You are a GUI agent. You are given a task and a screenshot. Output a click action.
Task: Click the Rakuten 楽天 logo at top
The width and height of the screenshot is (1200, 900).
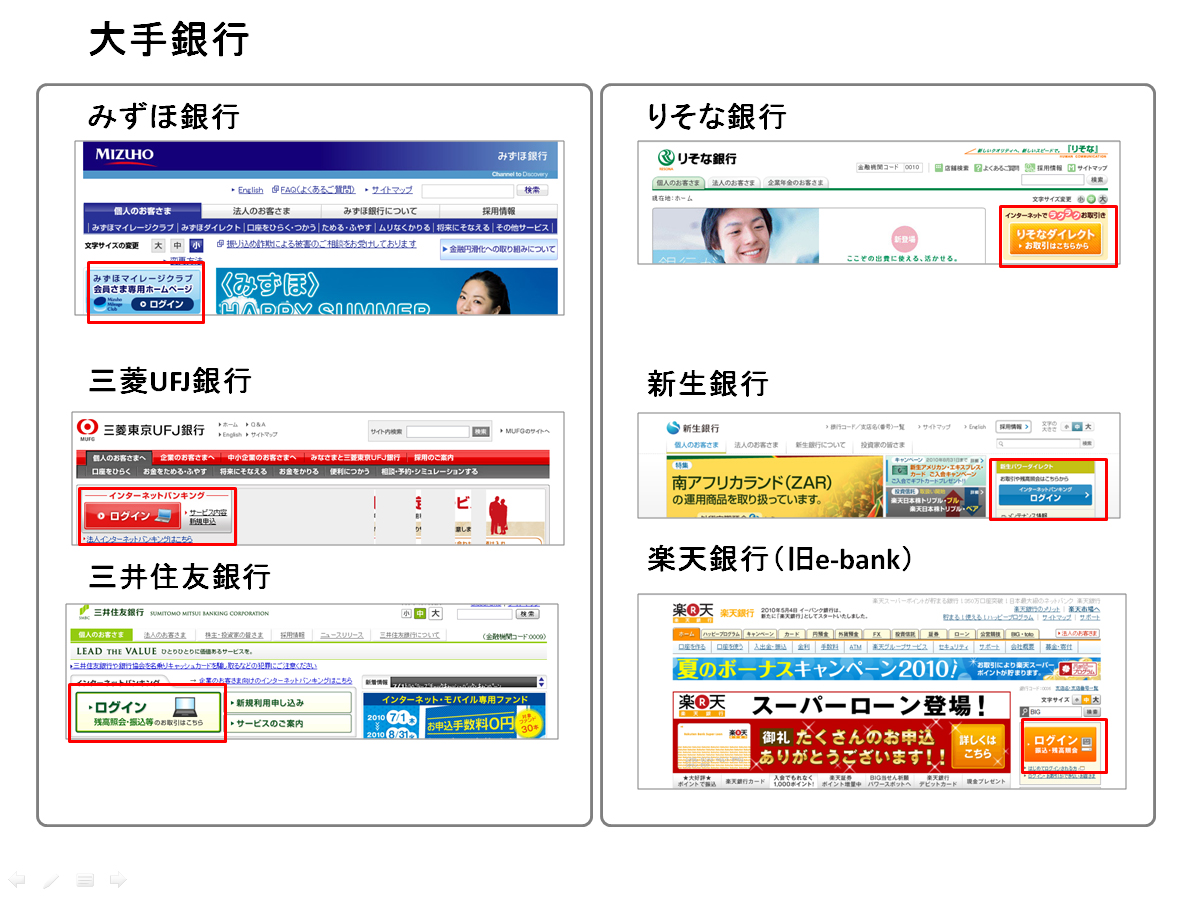pyautogui.click(x=693, y=613)
